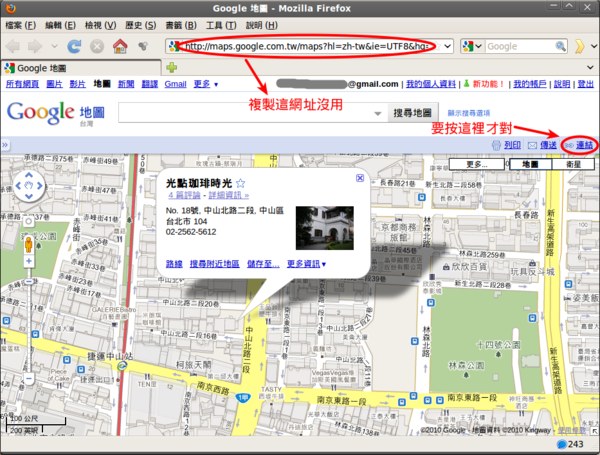Pan the map right with the arrow
Image resolution: width=600 pixels, height=455 pixels.
coord(40,186)
